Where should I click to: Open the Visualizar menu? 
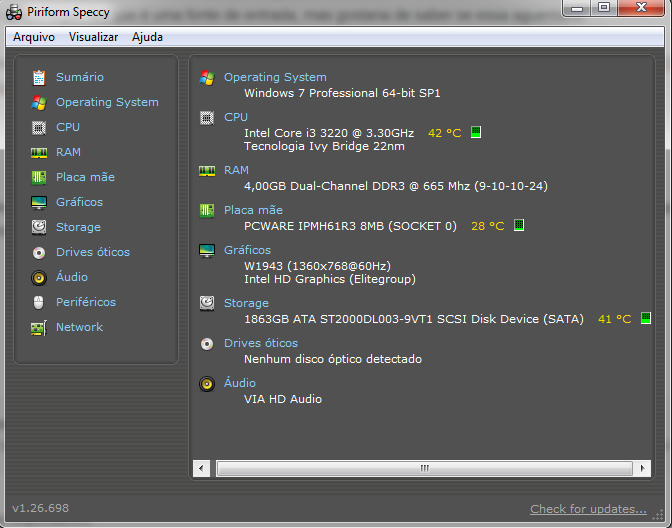pyautogui.click(x=93, y=37)
